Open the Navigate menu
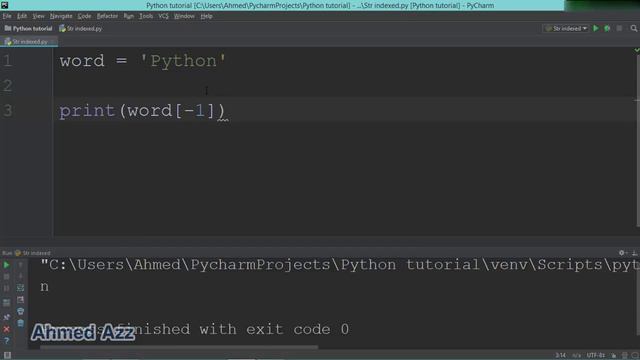640x360 pixels. pyautogui.click(x=61, y=16)
